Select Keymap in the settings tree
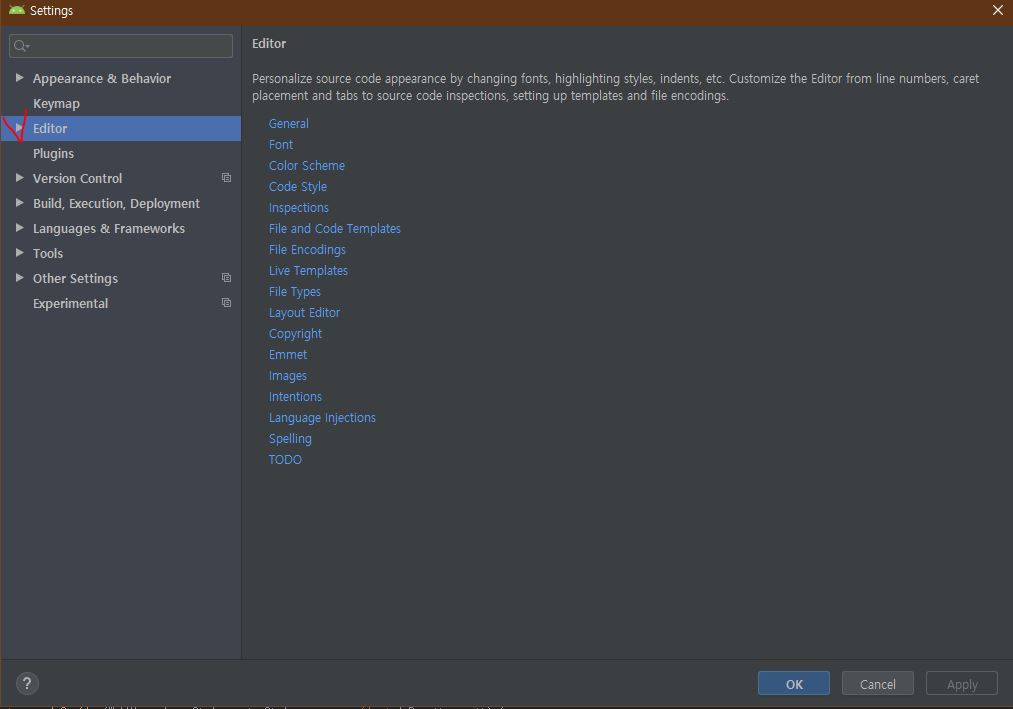Image resolution: width=1013 pixels, height=709 pixels. pyautogui.click(x=56, y=103)
